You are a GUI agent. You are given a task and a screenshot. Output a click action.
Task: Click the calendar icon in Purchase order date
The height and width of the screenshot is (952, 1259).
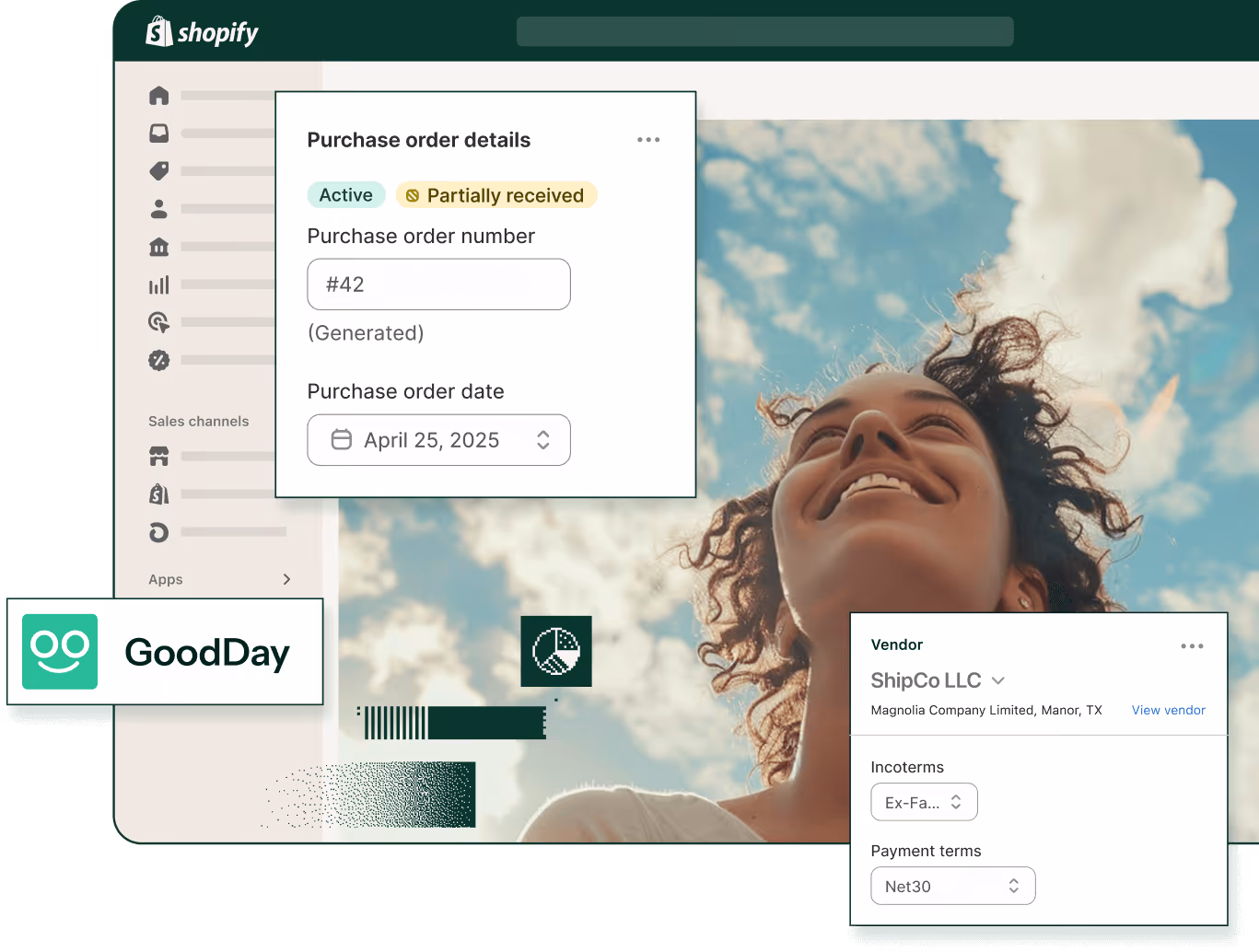click(341, 439)
